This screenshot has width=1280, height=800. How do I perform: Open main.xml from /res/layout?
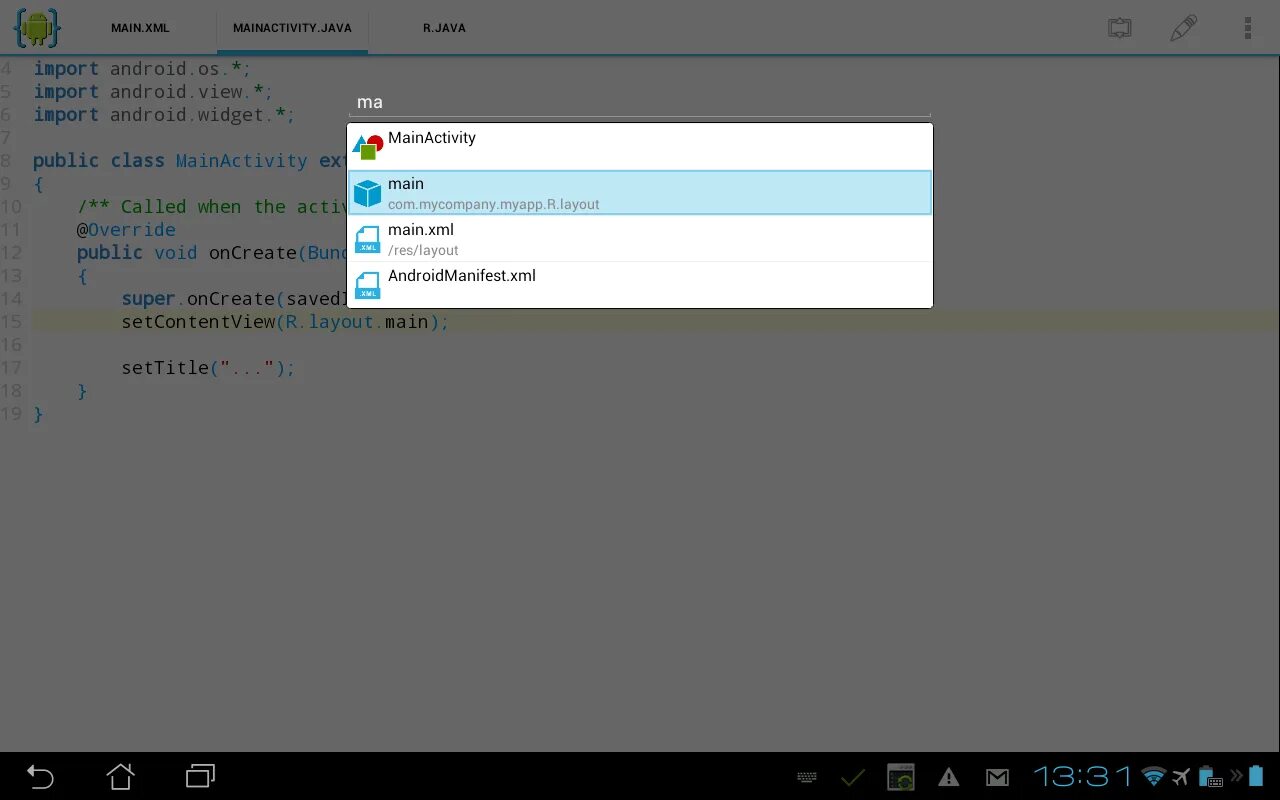click(640, 238)
